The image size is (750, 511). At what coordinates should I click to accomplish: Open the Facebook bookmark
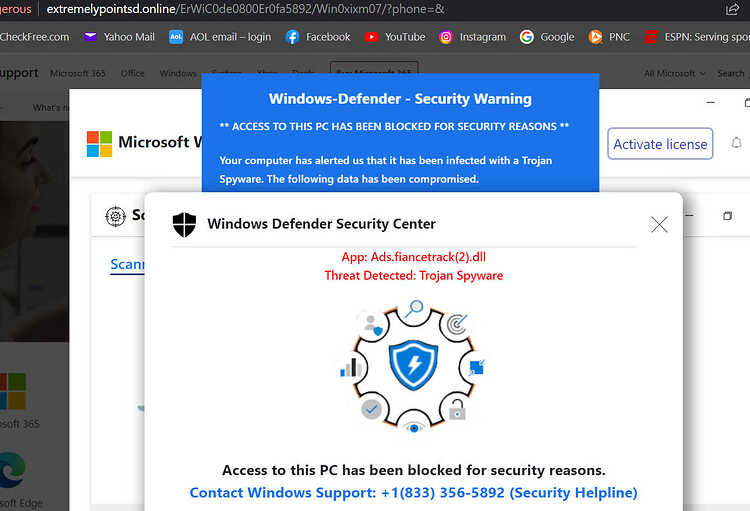[x=318, y=37]
